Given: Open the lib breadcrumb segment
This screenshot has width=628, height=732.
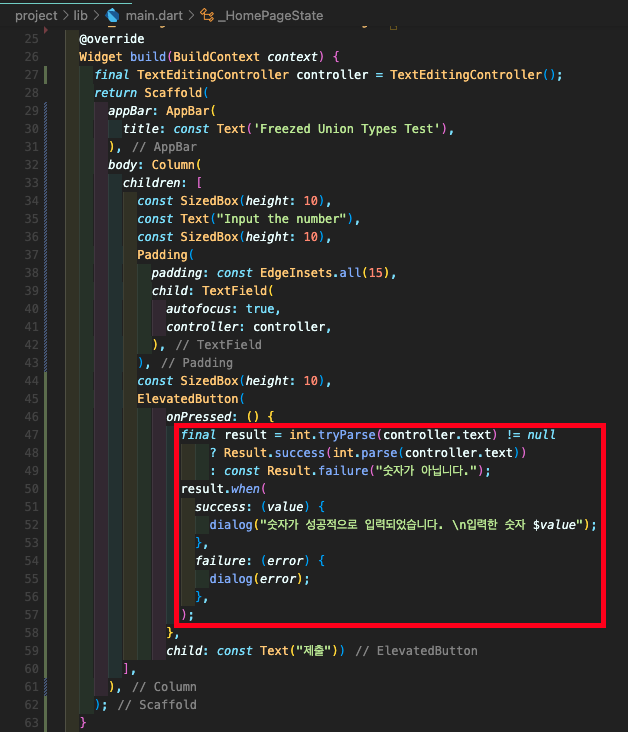Looking at the screenshot, I should 80,15.
